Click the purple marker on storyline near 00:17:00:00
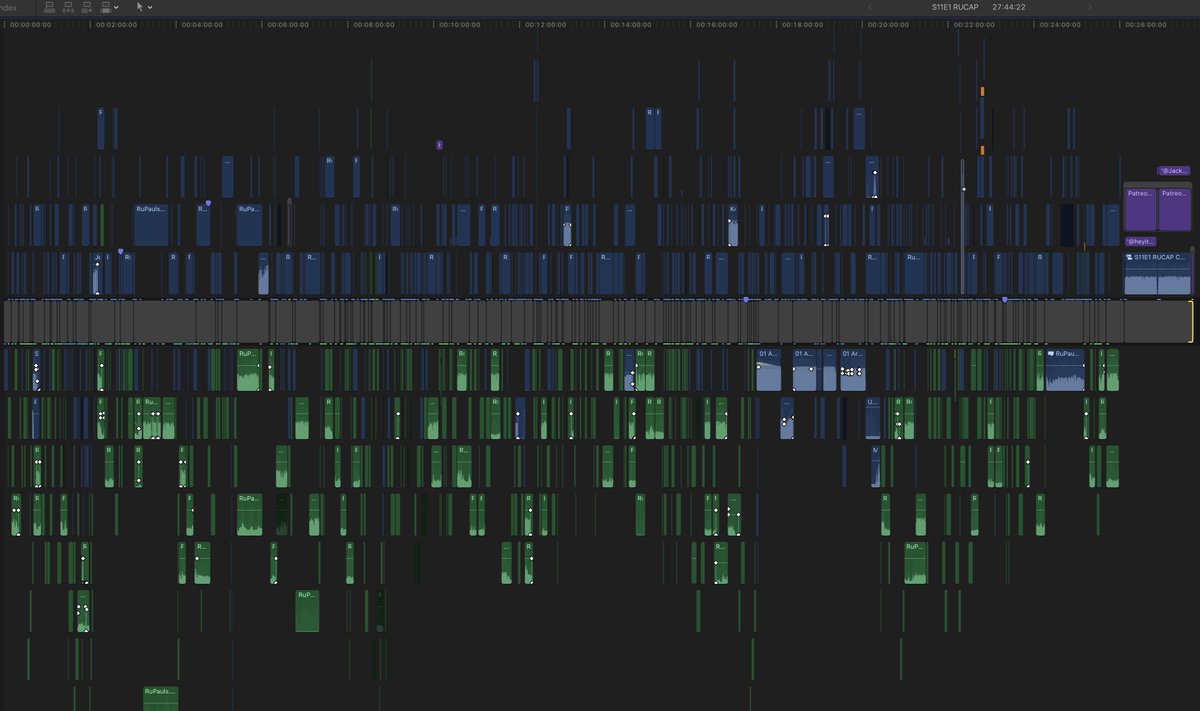The width and height of the screenshot is (1200, 711). pyautogui.click(x=745, y=299)
